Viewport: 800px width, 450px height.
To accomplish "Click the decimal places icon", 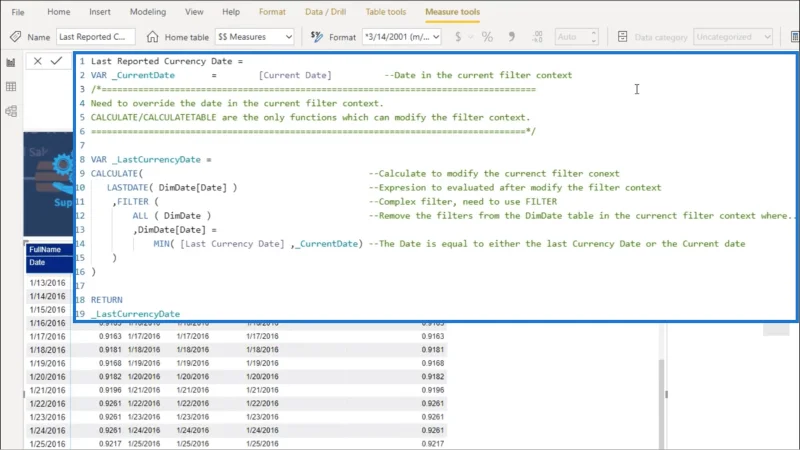I will point(537,37).
